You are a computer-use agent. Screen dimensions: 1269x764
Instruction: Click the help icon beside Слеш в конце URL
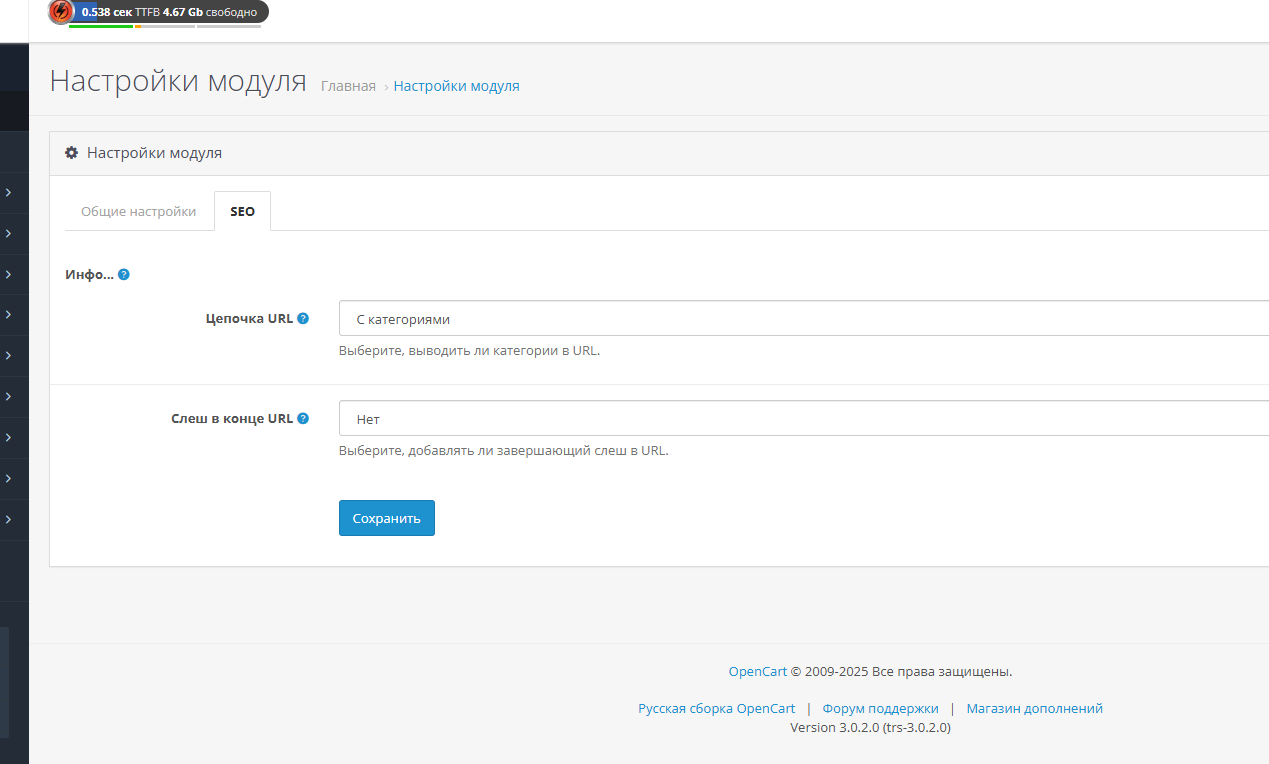(303, 418)
